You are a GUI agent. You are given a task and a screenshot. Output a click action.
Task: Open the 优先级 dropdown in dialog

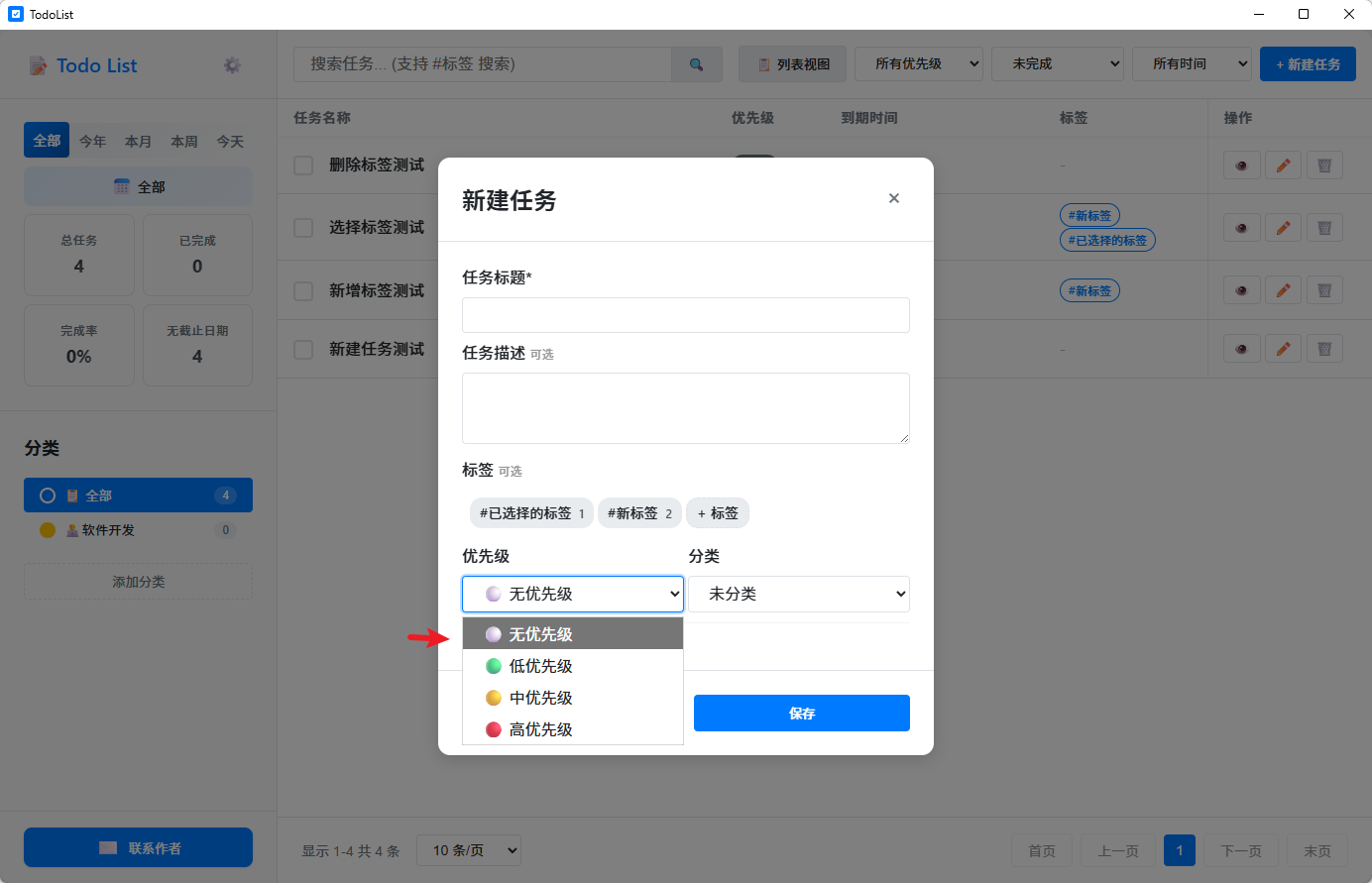573,594
